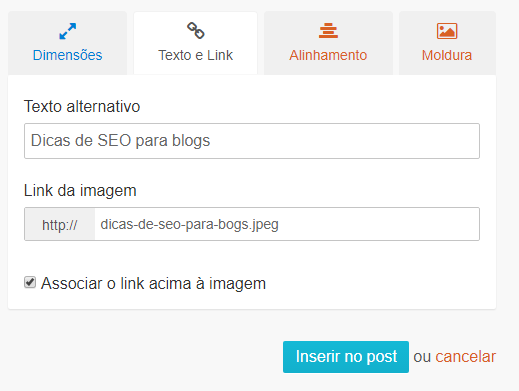Screen dimensions: 519x391
Task: Click the '.jpeg' ending of image link
Action: click(264, 225)
